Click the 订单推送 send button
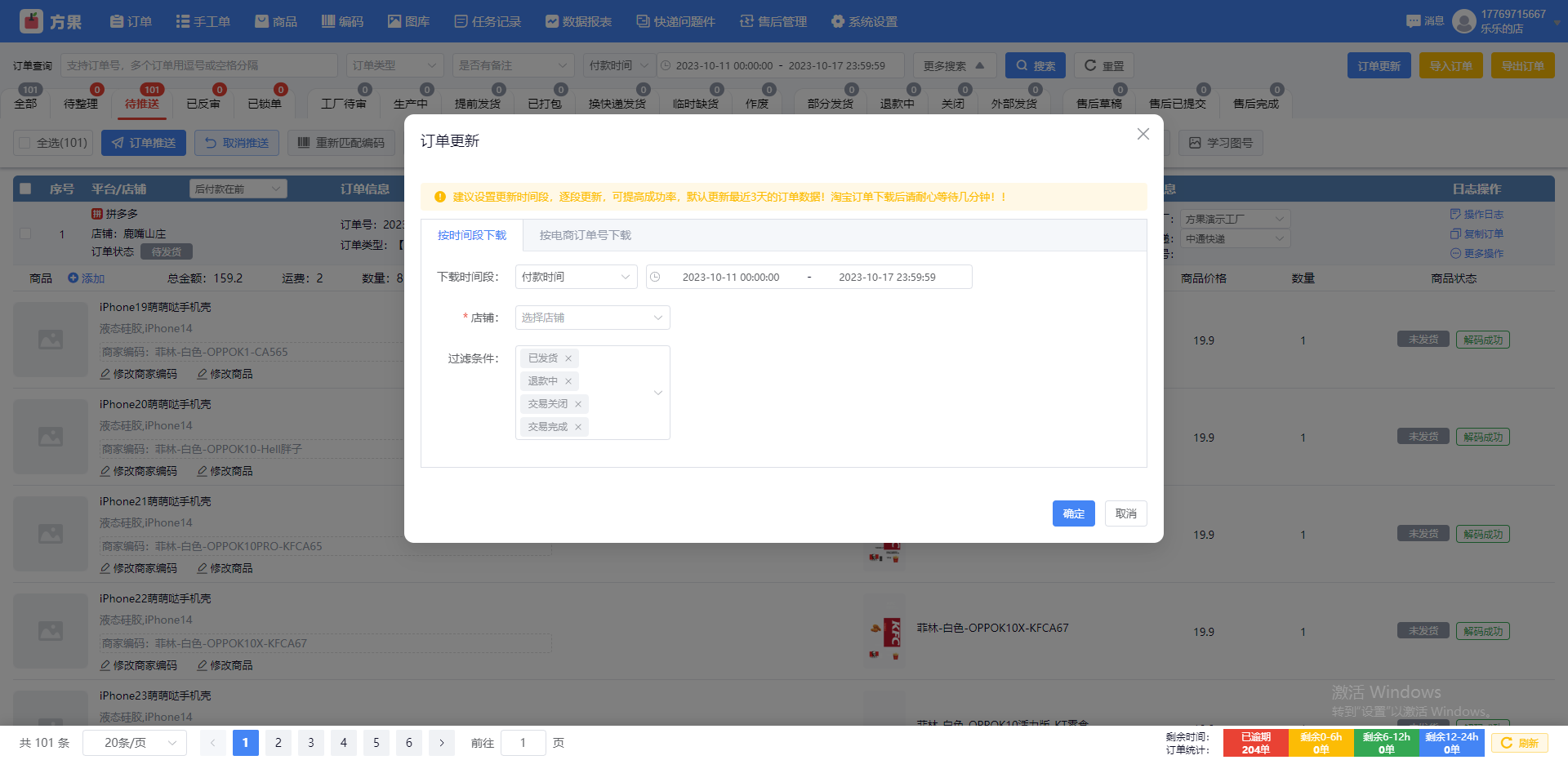This screenshot has height=760, width=1568. point(144,143)
